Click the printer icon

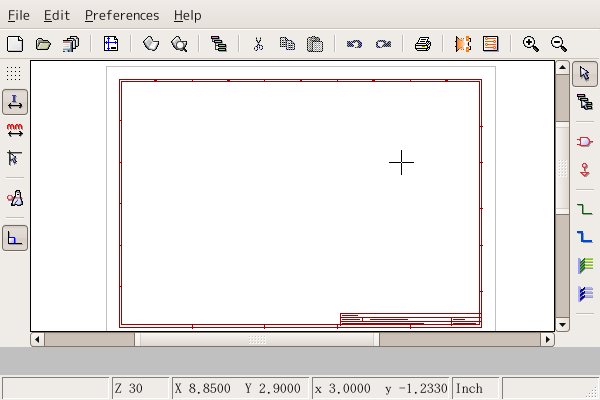(423, 44)
